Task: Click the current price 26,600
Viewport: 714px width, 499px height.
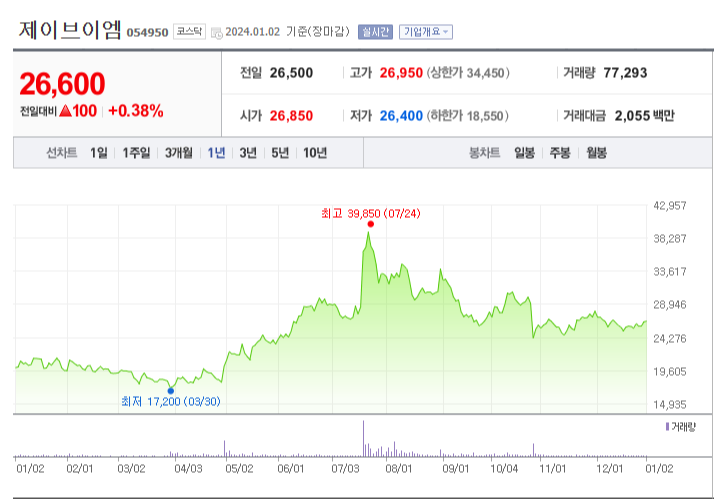Action: pos(62,84)
